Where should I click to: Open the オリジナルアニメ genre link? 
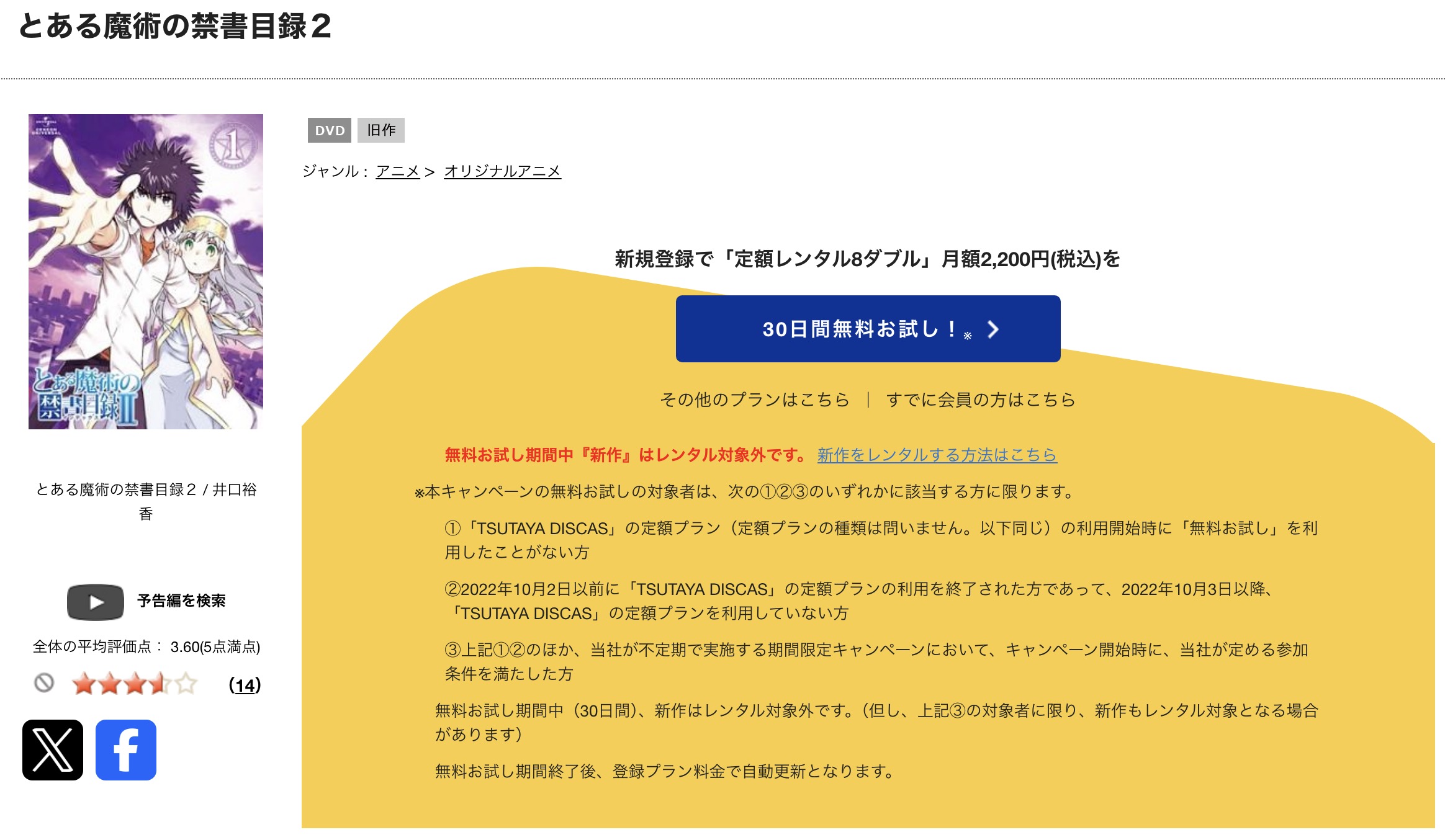pos(503,171)
